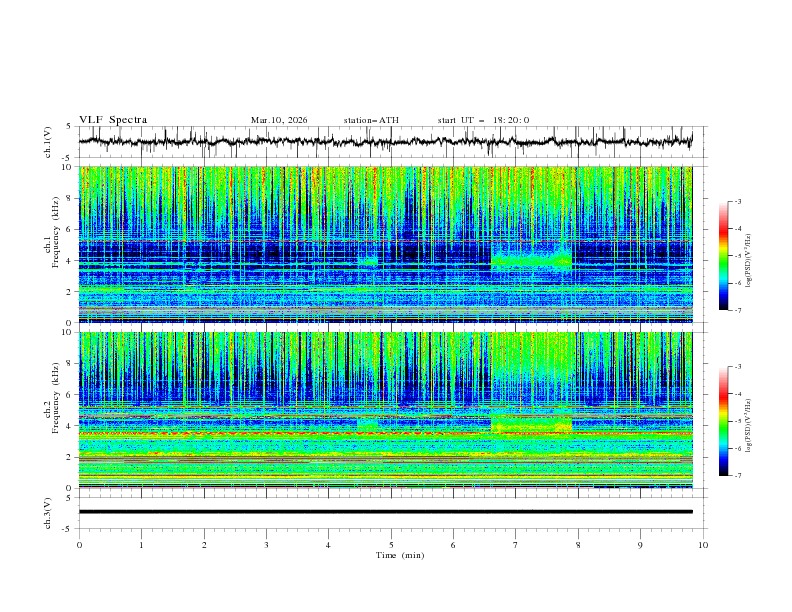Click the "-7" tick on lower color bar

(737, 476)
